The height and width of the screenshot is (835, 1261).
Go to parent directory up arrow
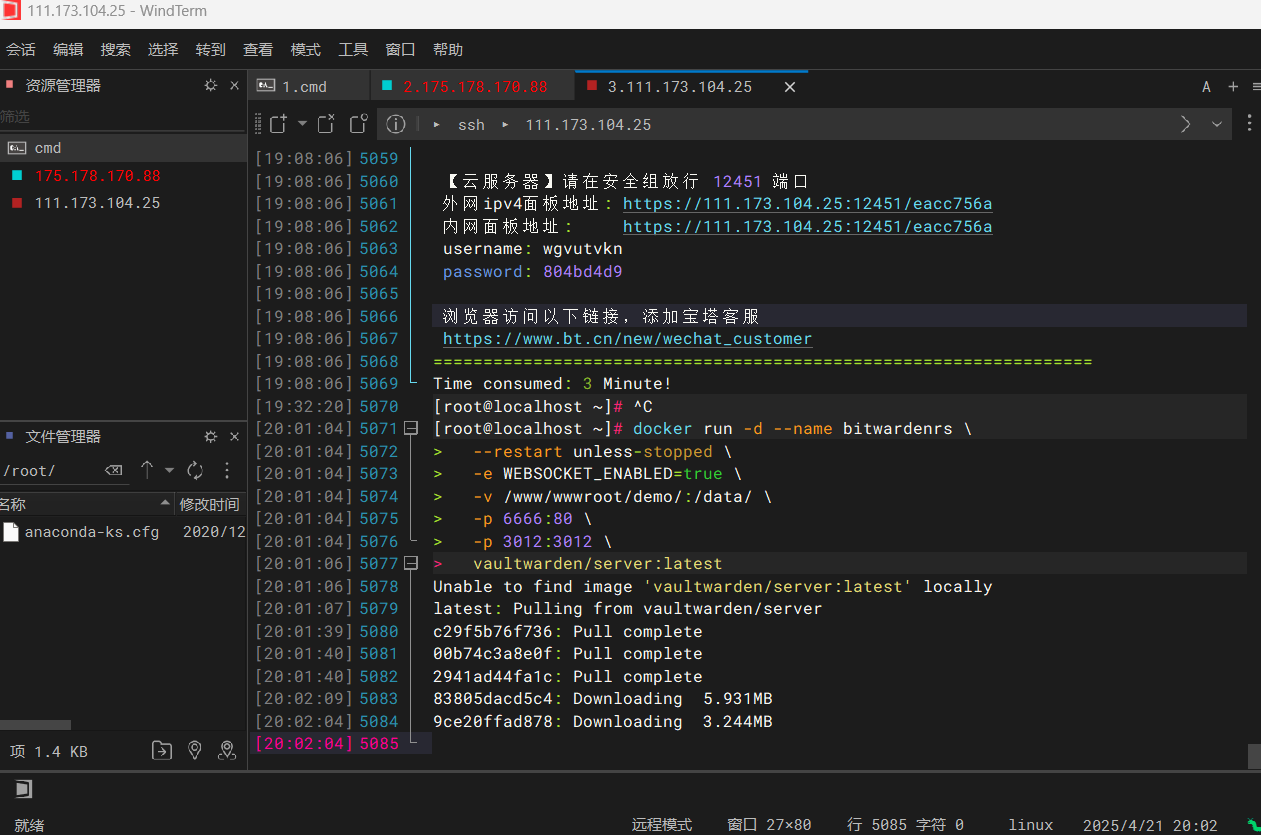(x=147, y=470)
